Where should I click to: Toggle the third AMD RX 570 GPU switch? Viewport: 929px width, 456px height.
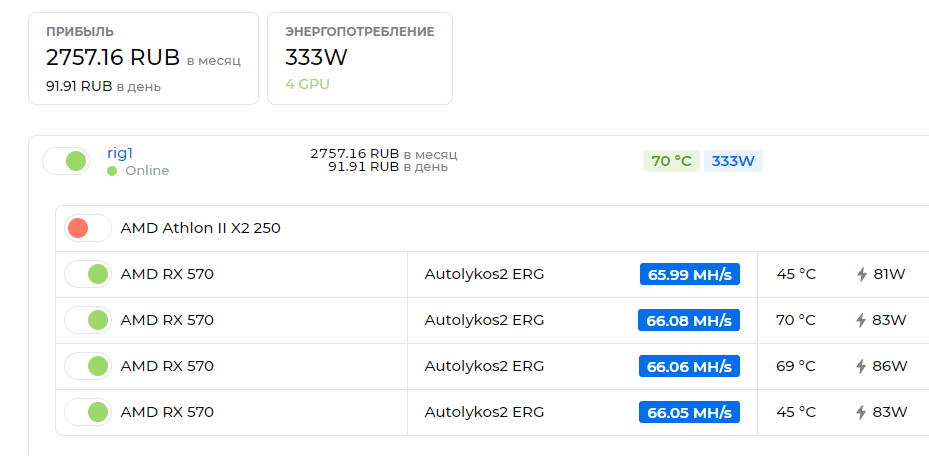click(88, 366)
